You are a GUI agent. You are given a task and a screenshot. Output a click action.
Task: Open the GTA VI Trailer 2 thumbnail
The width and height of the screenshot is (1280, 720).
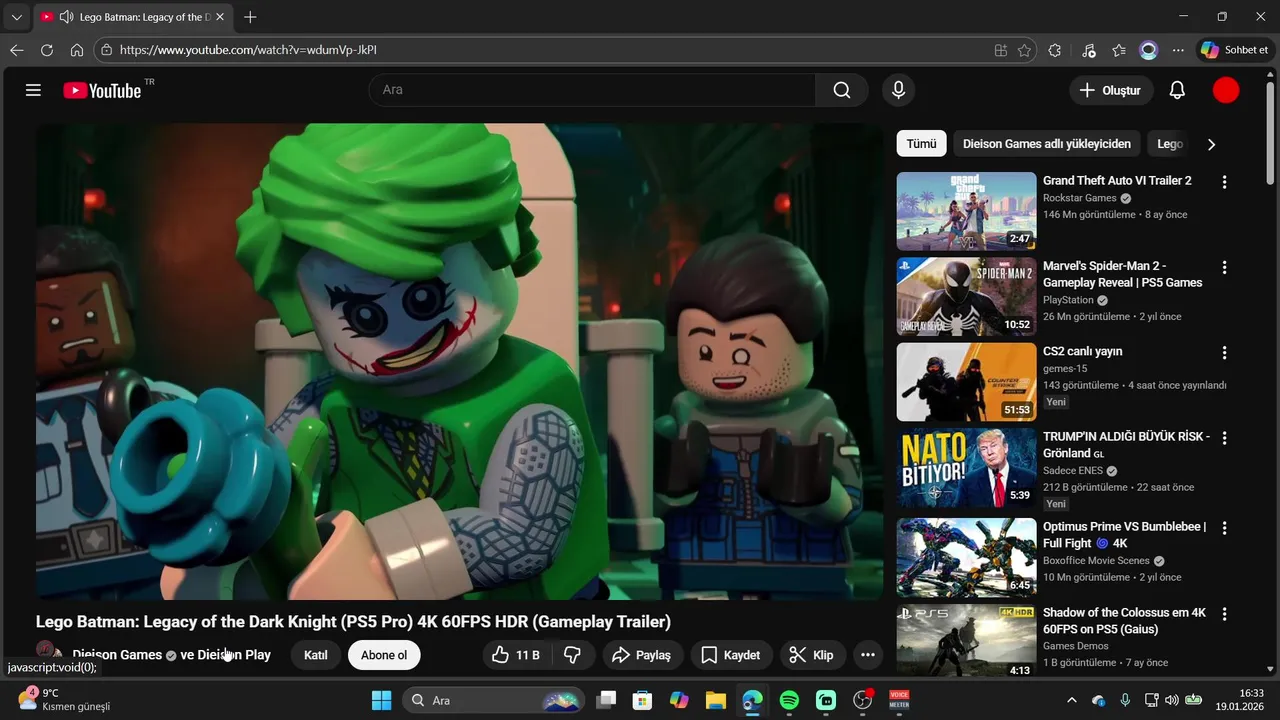click(966, 211)
